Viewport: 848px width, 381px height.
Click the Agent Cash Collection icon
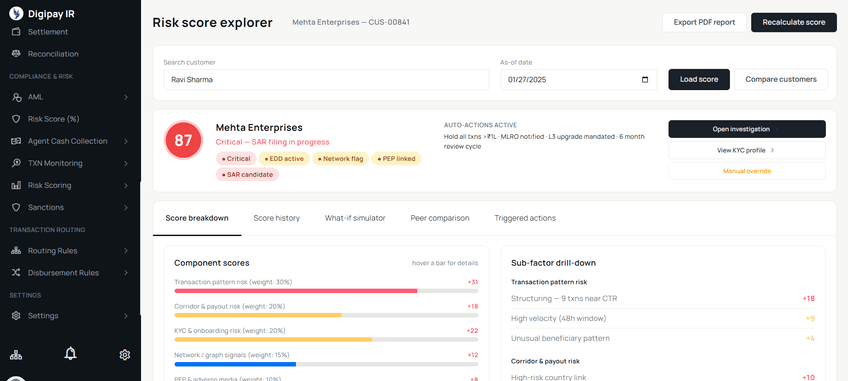16,141
